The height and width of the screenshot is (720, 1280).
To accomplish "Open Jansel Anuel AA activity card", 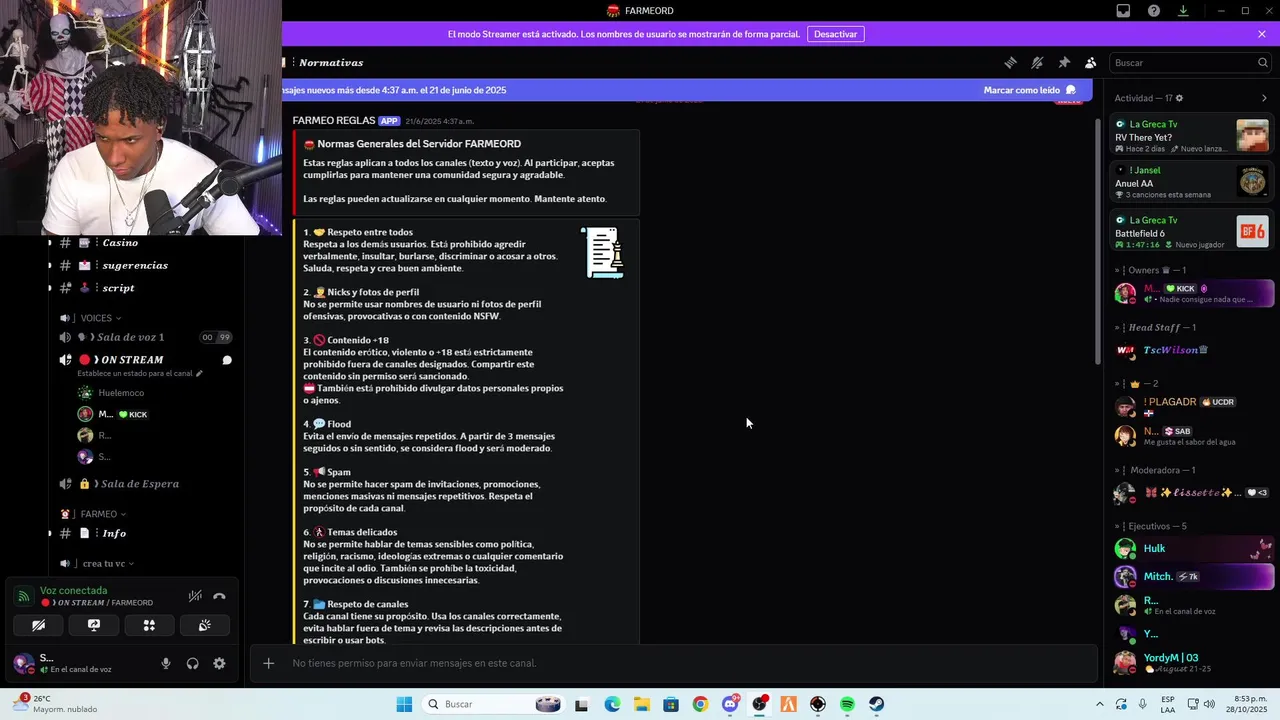I will coord(1192,182).
